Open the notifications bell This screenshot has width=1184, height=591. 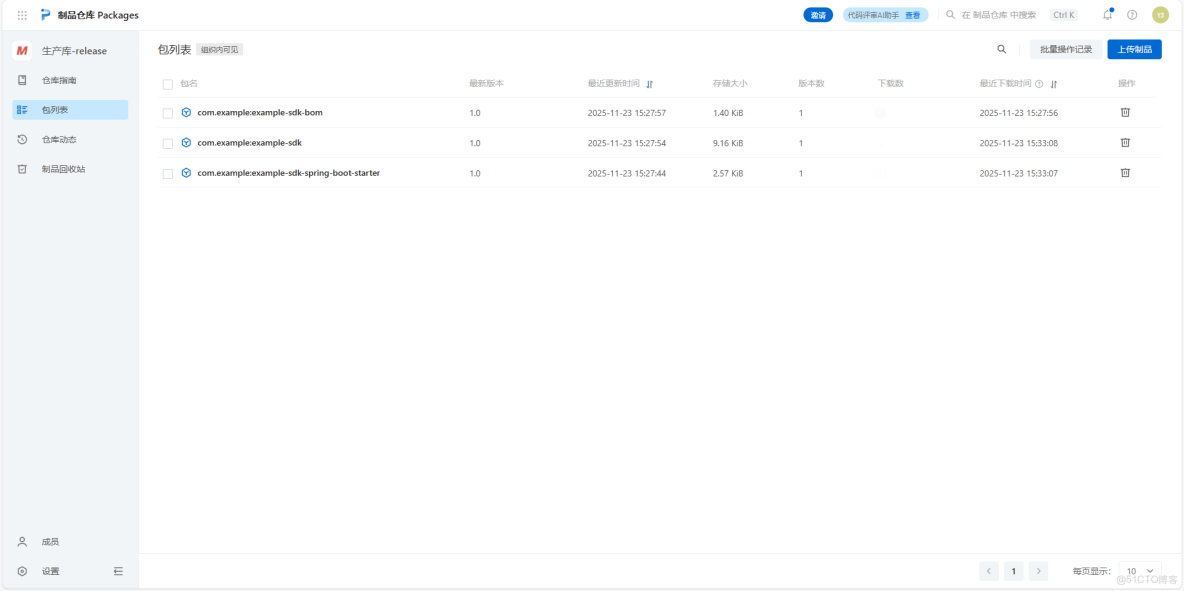click(1107, 14)
